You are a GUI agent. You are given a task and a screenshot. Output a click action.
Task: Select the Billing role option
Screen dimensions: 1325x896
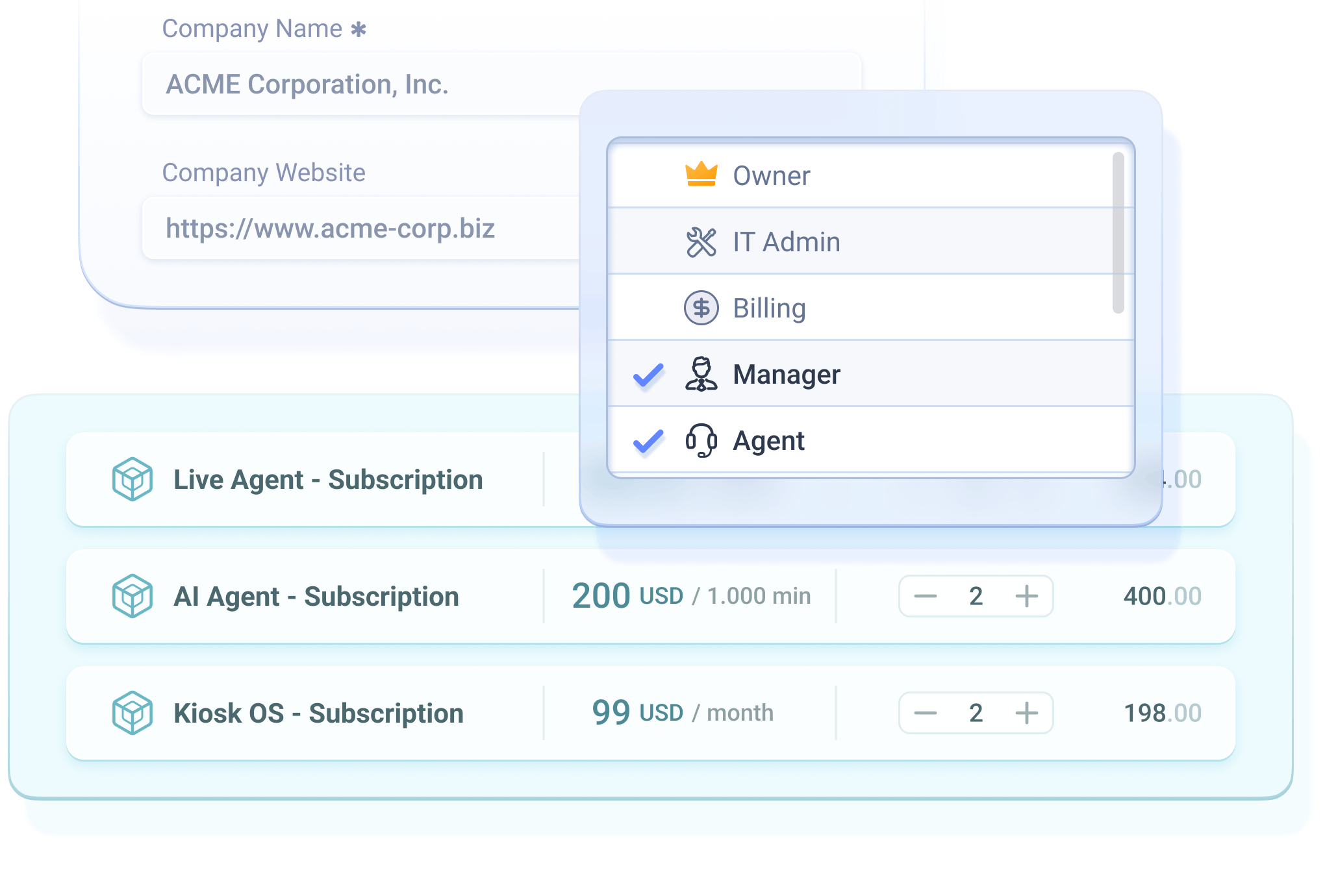tap(769, 308)
